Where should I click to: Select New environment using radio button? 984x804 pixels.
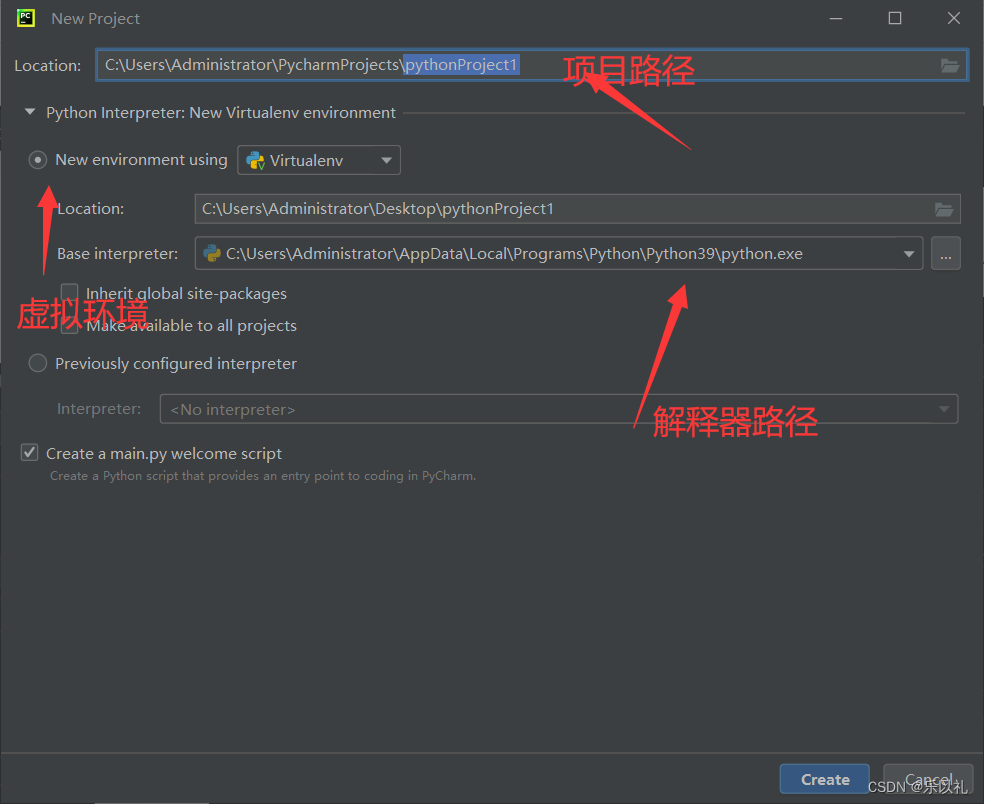(x=38, y=160)
